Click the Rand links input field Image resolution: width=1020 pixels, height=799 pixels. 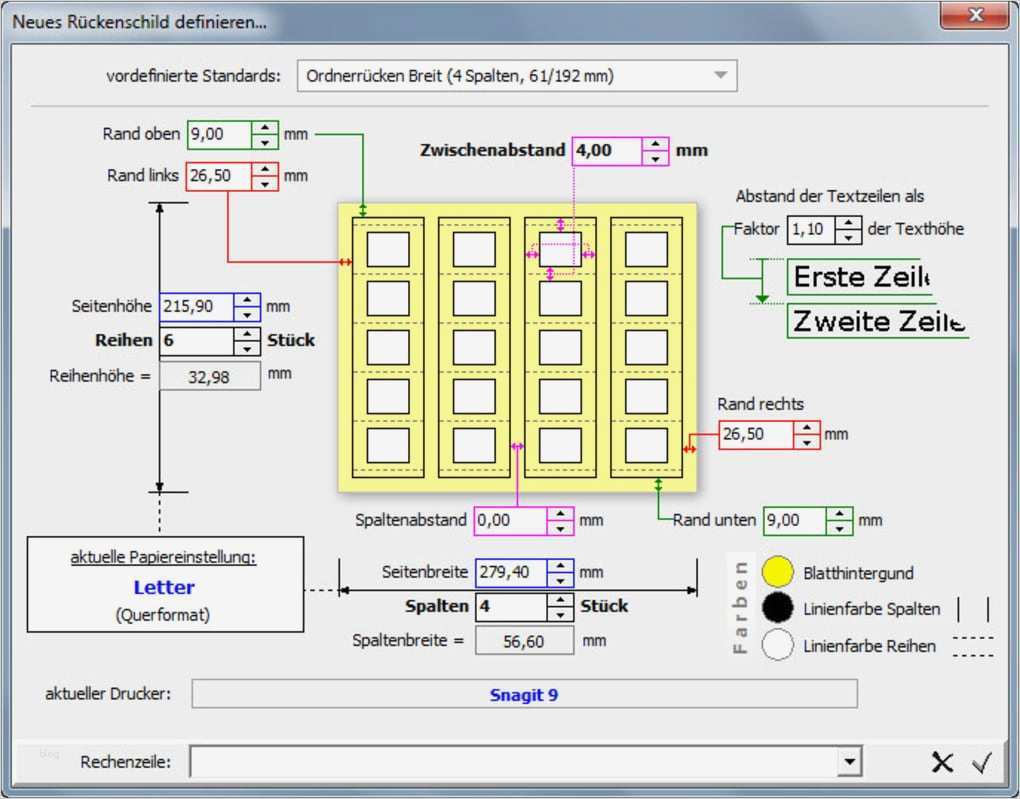(x=219, y=176)
